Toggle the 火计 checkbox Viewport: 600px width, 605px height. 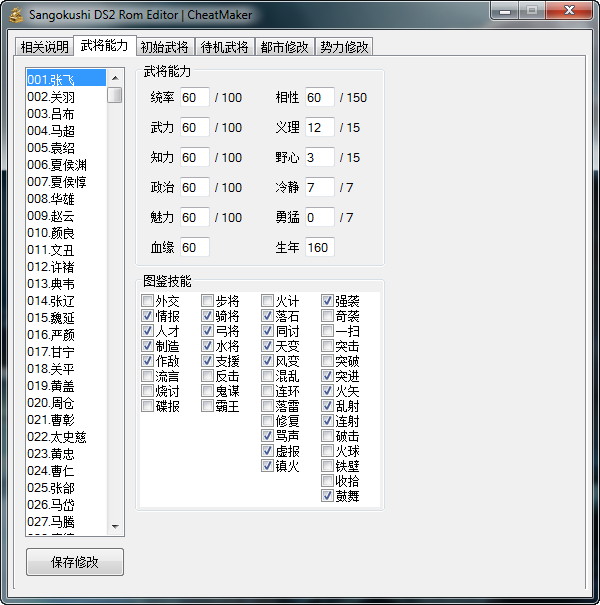(x=267, y=301)
